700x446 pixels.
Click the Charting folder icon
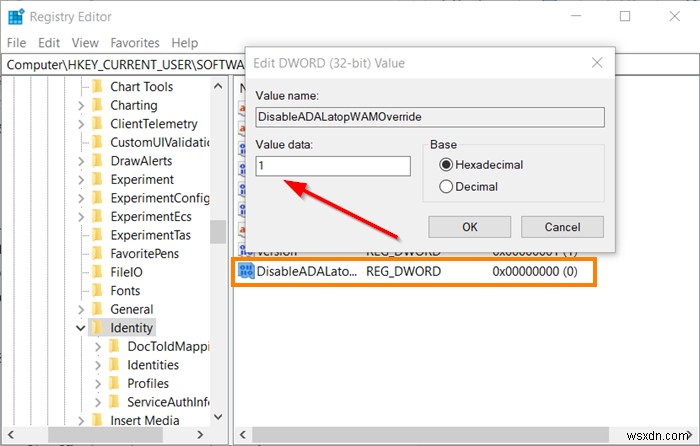(97, 105)
